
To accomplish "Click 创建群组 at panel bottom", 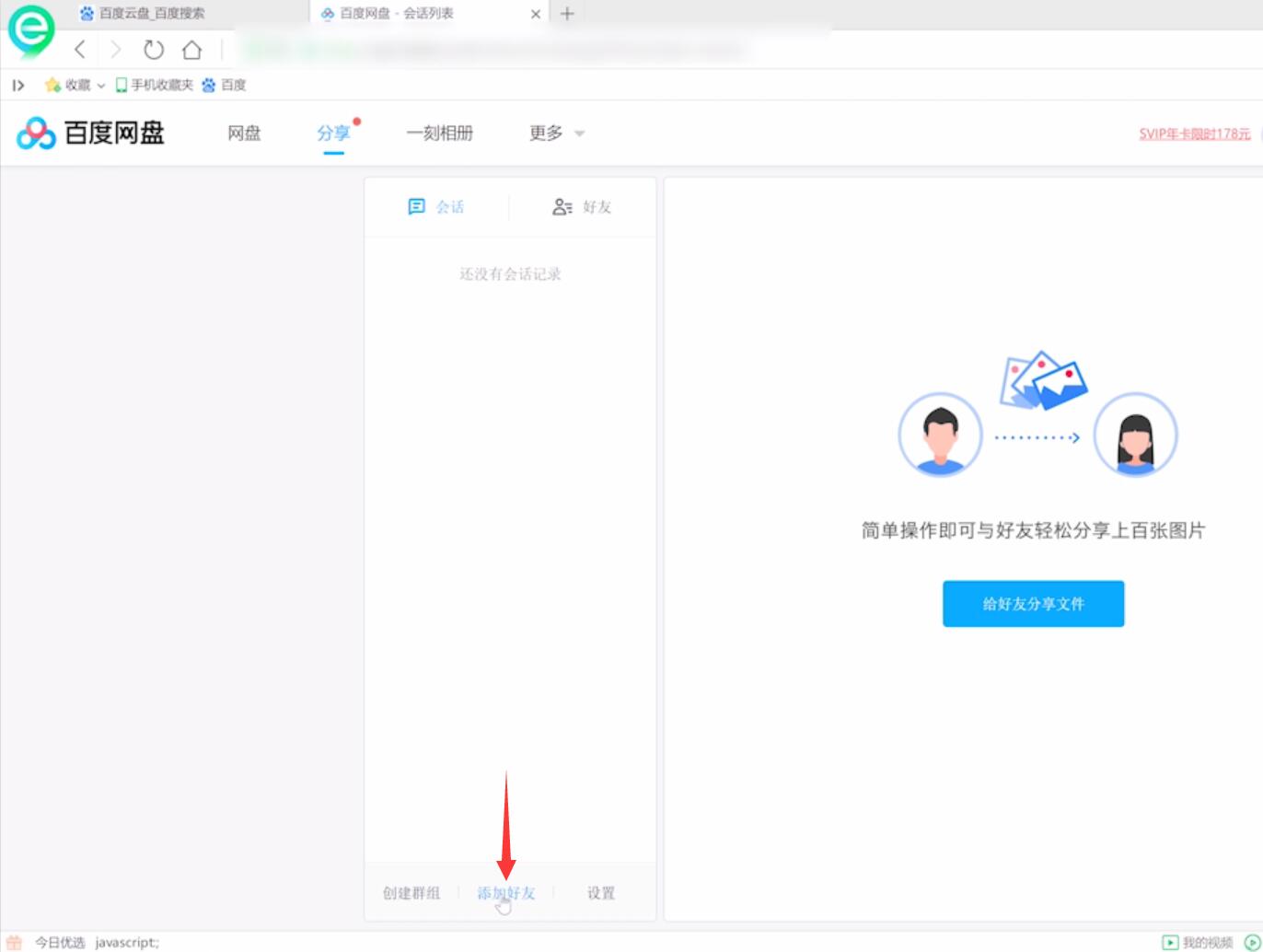I will pos(411,893).
